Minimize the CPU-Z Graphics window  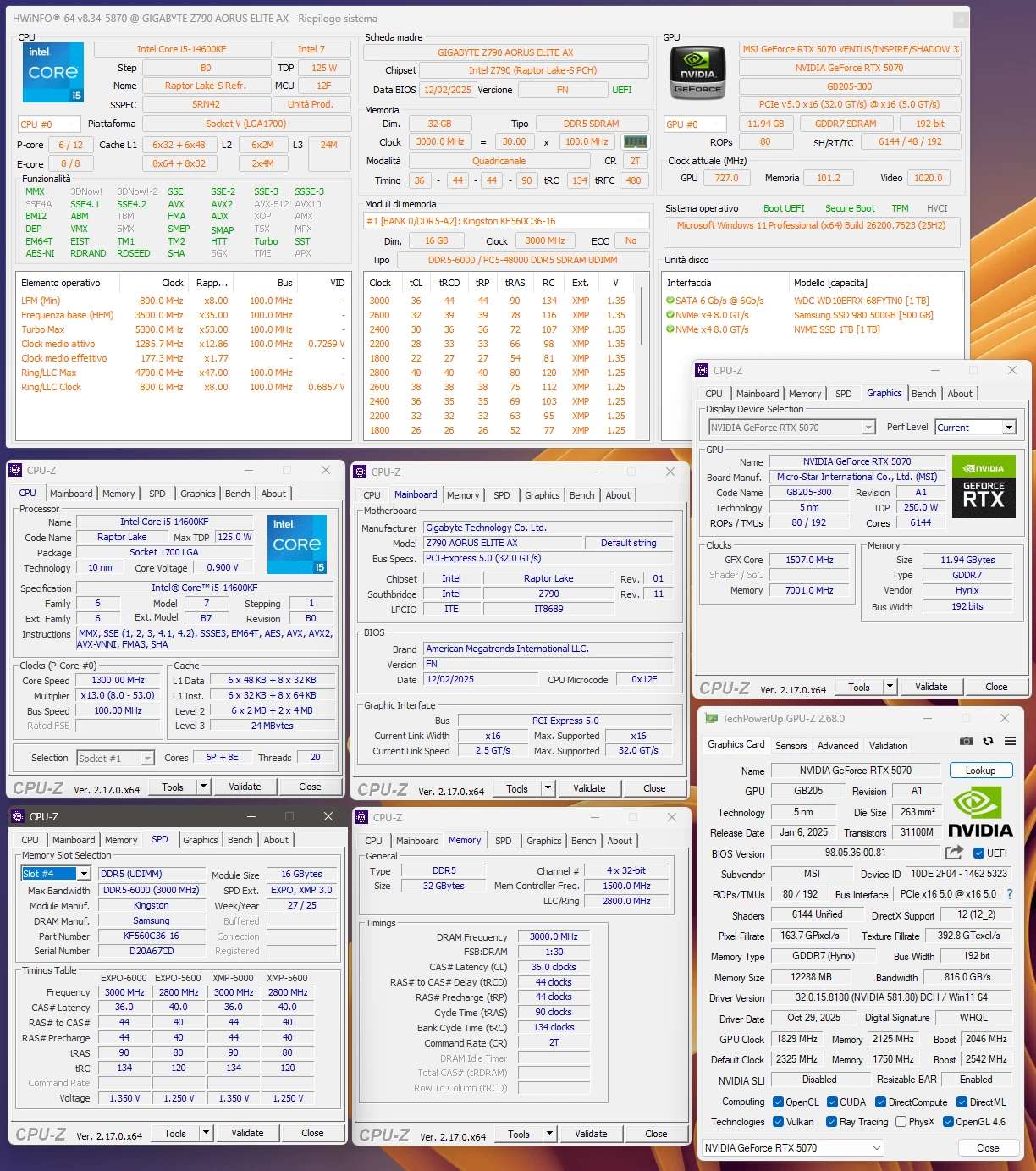click(x=935, y=370)
